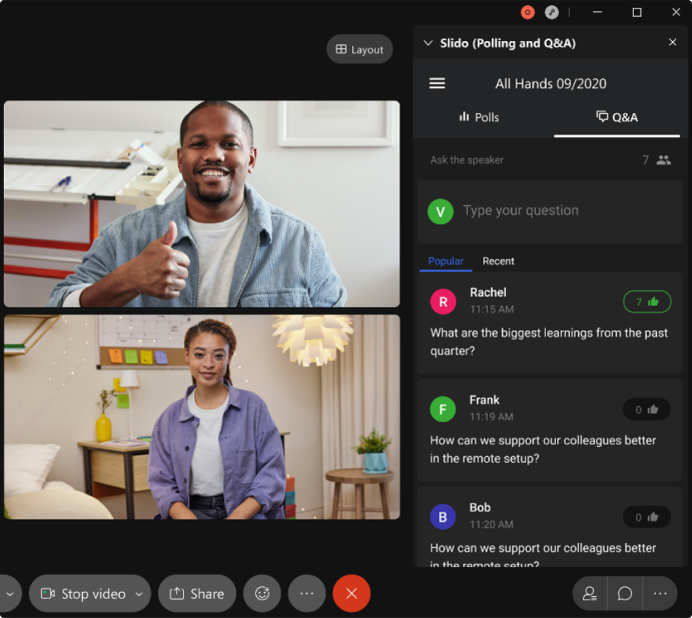Open the Layout options
Image resolution: width=692 pixels, height=618 pixels.
point(359,49)
